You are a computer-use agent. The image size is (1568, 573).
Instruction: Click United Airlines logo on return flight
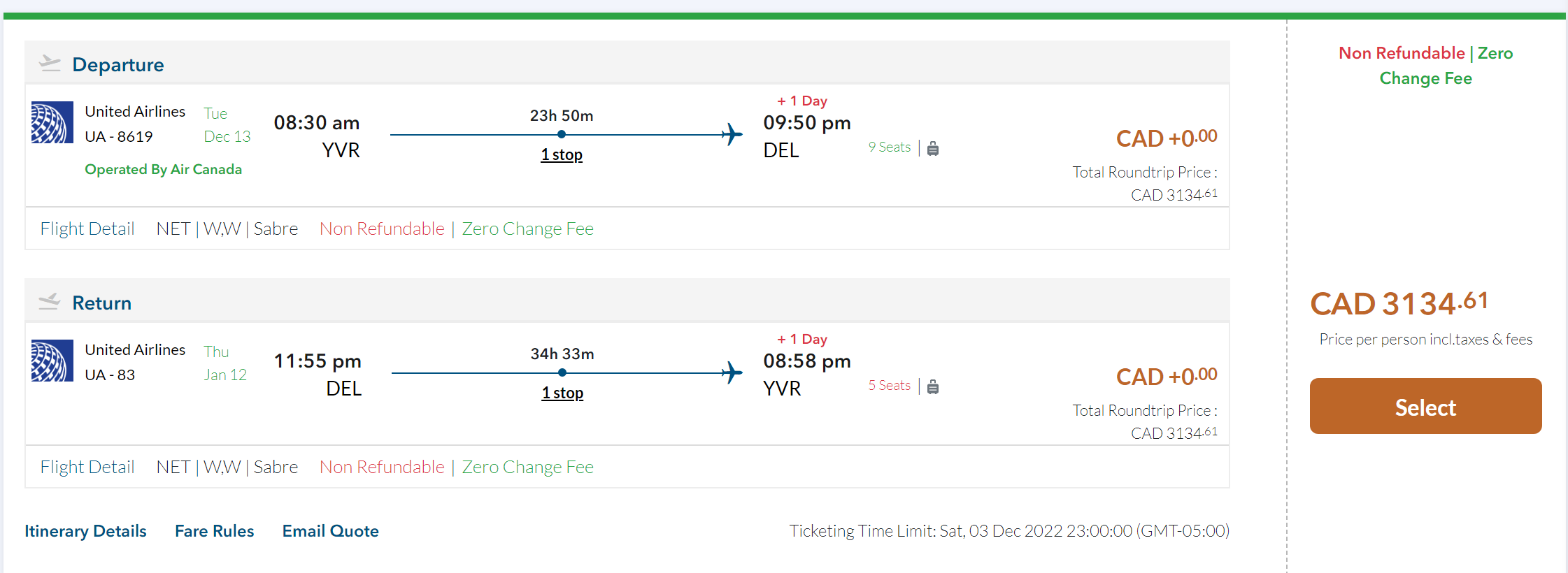[x=52, y=361]
